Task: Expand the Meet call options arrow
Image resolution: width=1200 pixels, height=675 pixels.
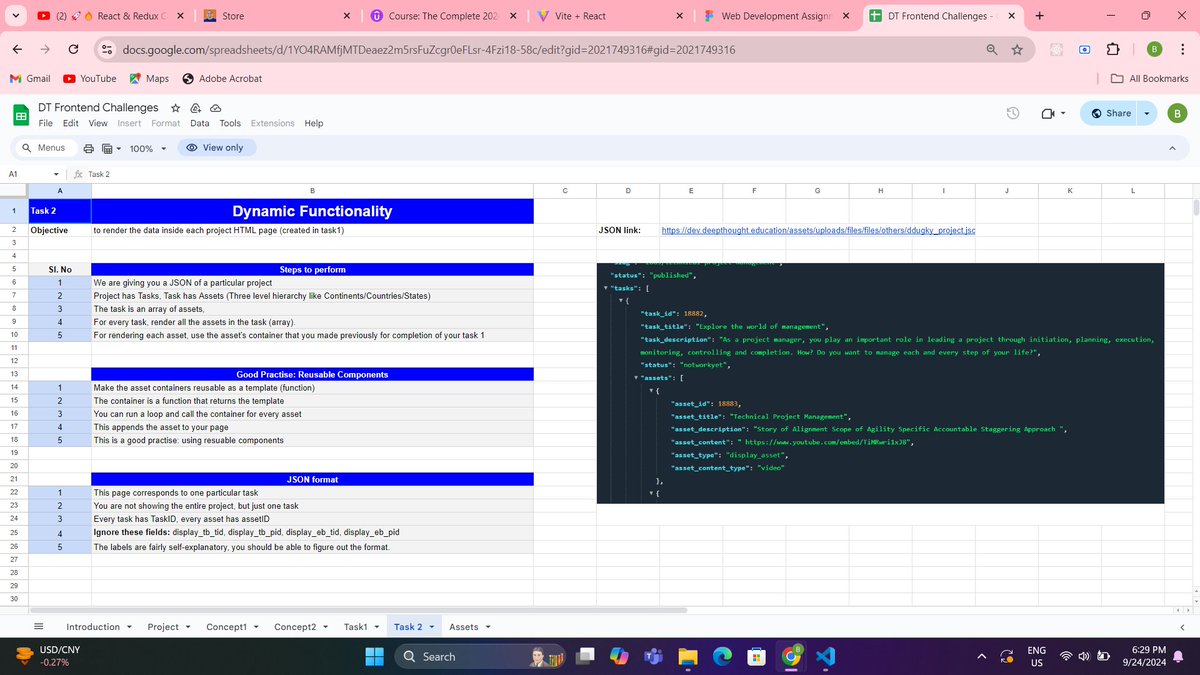Action: point(1062,113)
